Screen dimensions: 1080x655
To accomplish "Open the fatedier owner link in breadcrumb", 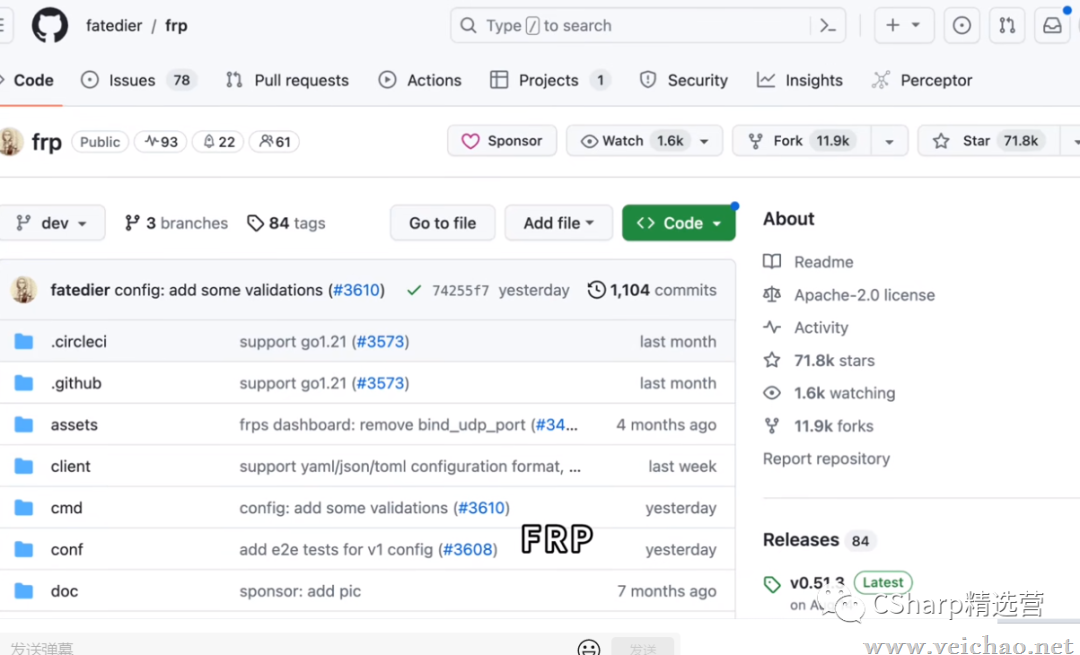I will (114, 25).
